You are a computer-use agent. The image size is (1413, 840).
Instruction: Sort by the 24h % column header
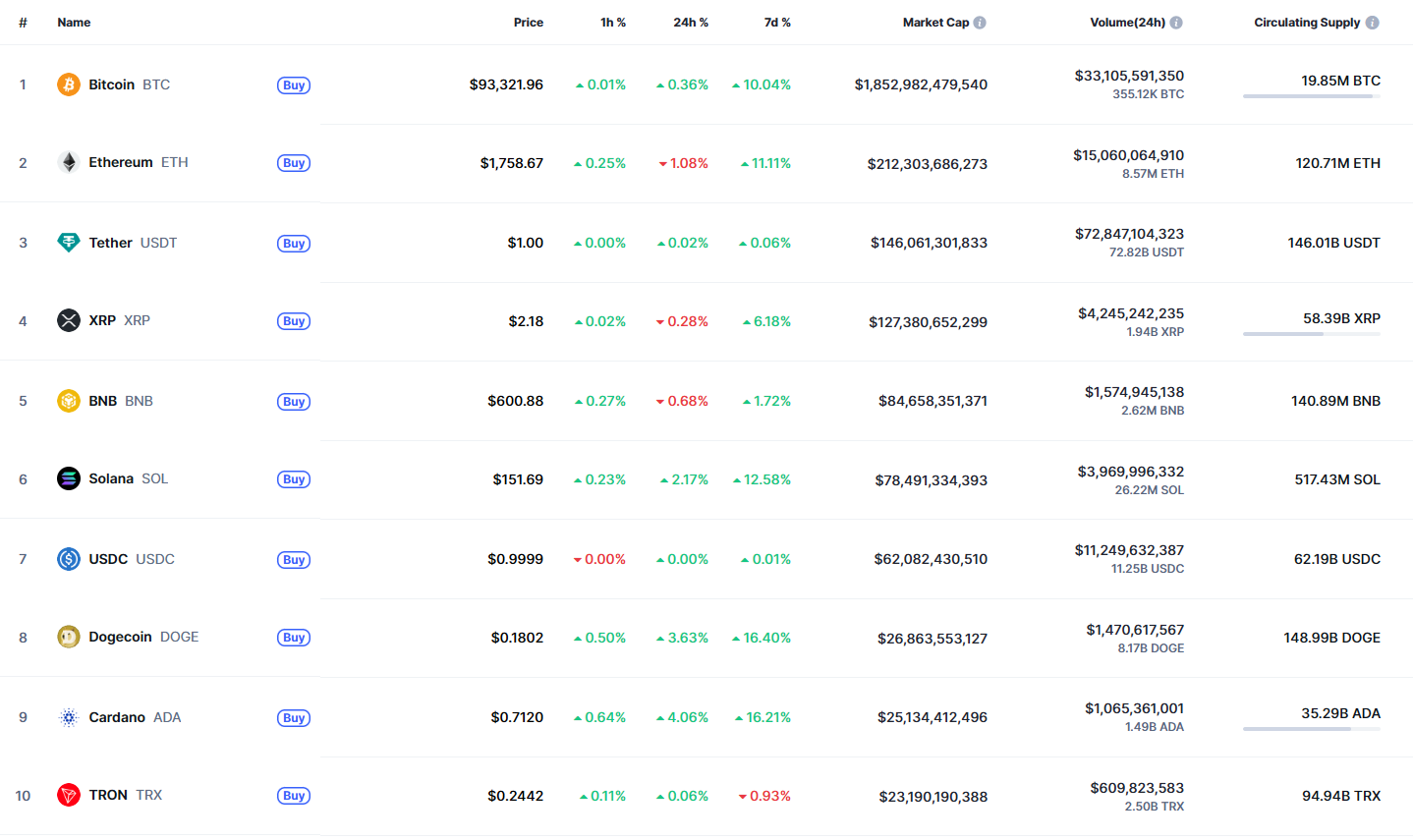point(691,23)
